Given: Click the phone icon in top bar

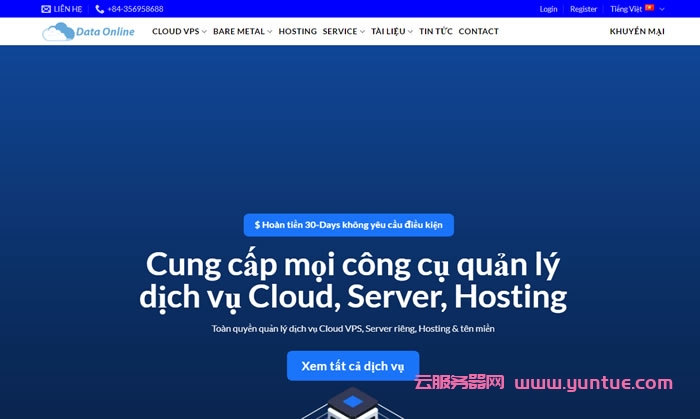Looking at the screenshot, I should pos(99,9).
